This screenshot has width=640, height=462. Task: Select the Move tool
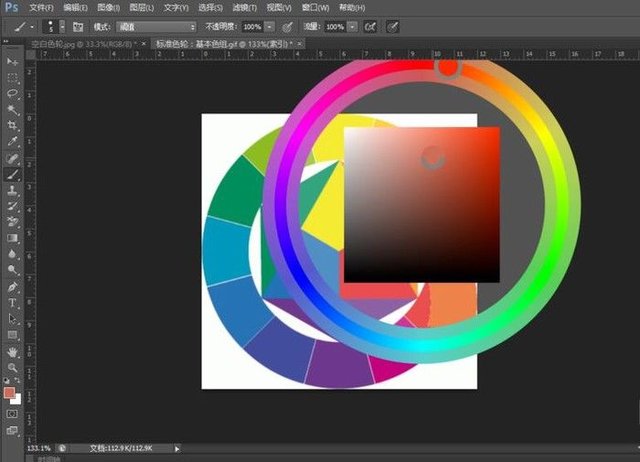coord(12,62)
